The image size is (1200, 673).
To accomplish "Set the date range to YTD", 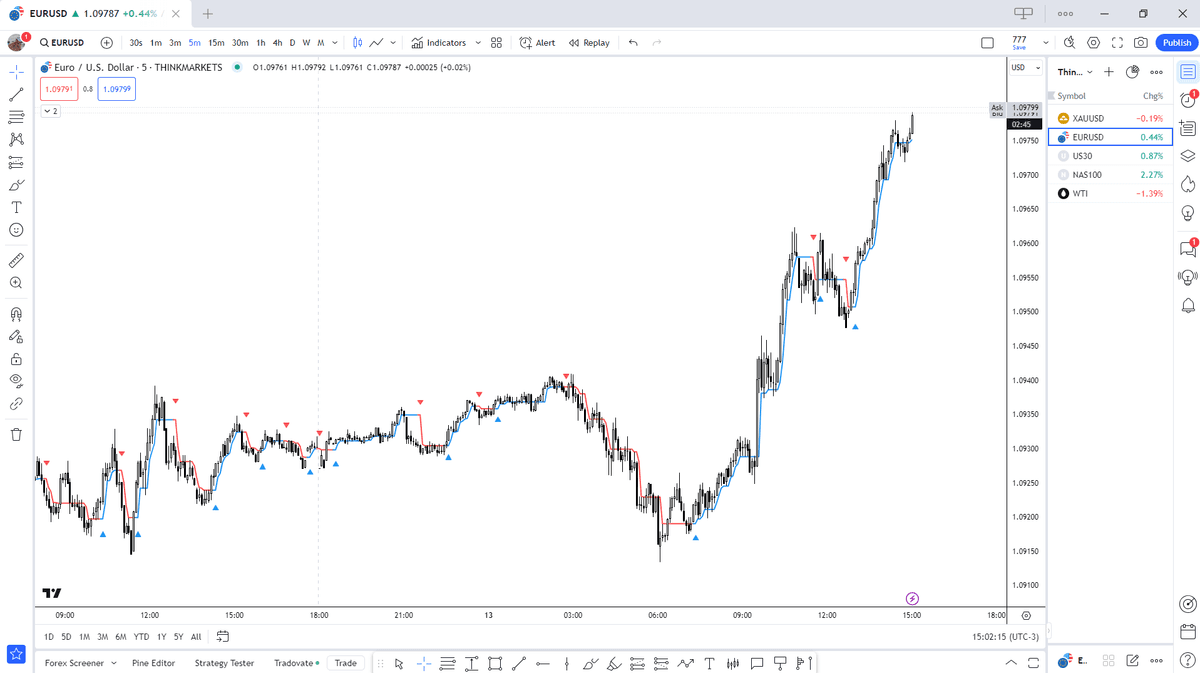I will pyautogui.click(x=141, y=636).
